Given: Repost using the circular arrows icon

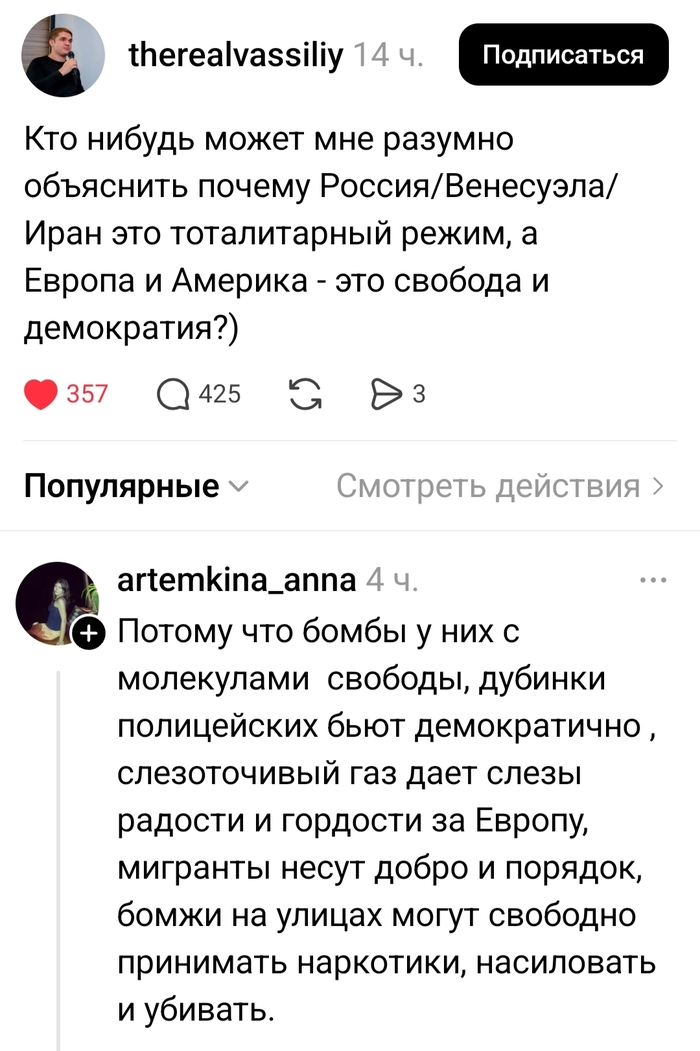Looking at the screenshot, I should point(306,393).
